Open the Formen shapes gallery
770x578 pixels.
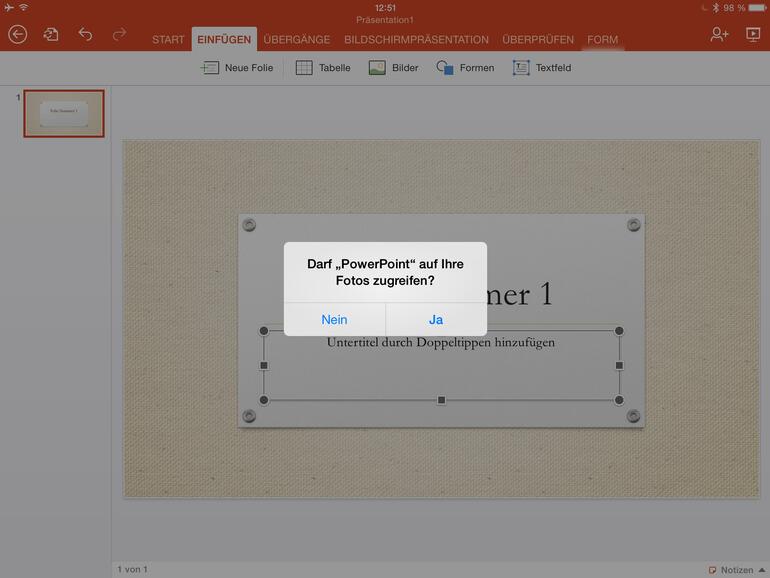click(x=465, y=68)
